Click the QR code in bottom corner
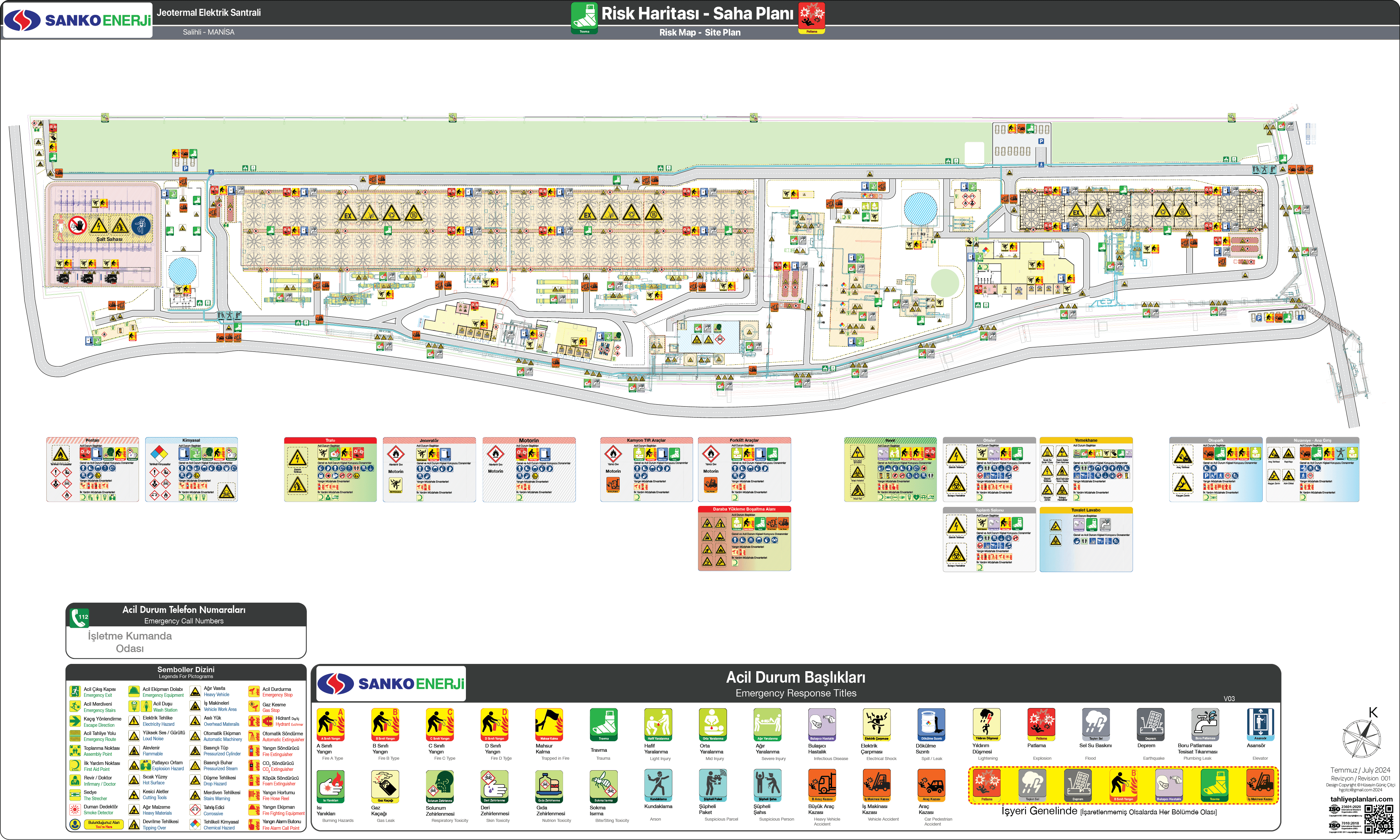1400x840 pixels. pyautogui.click(x=1379, y=819)
